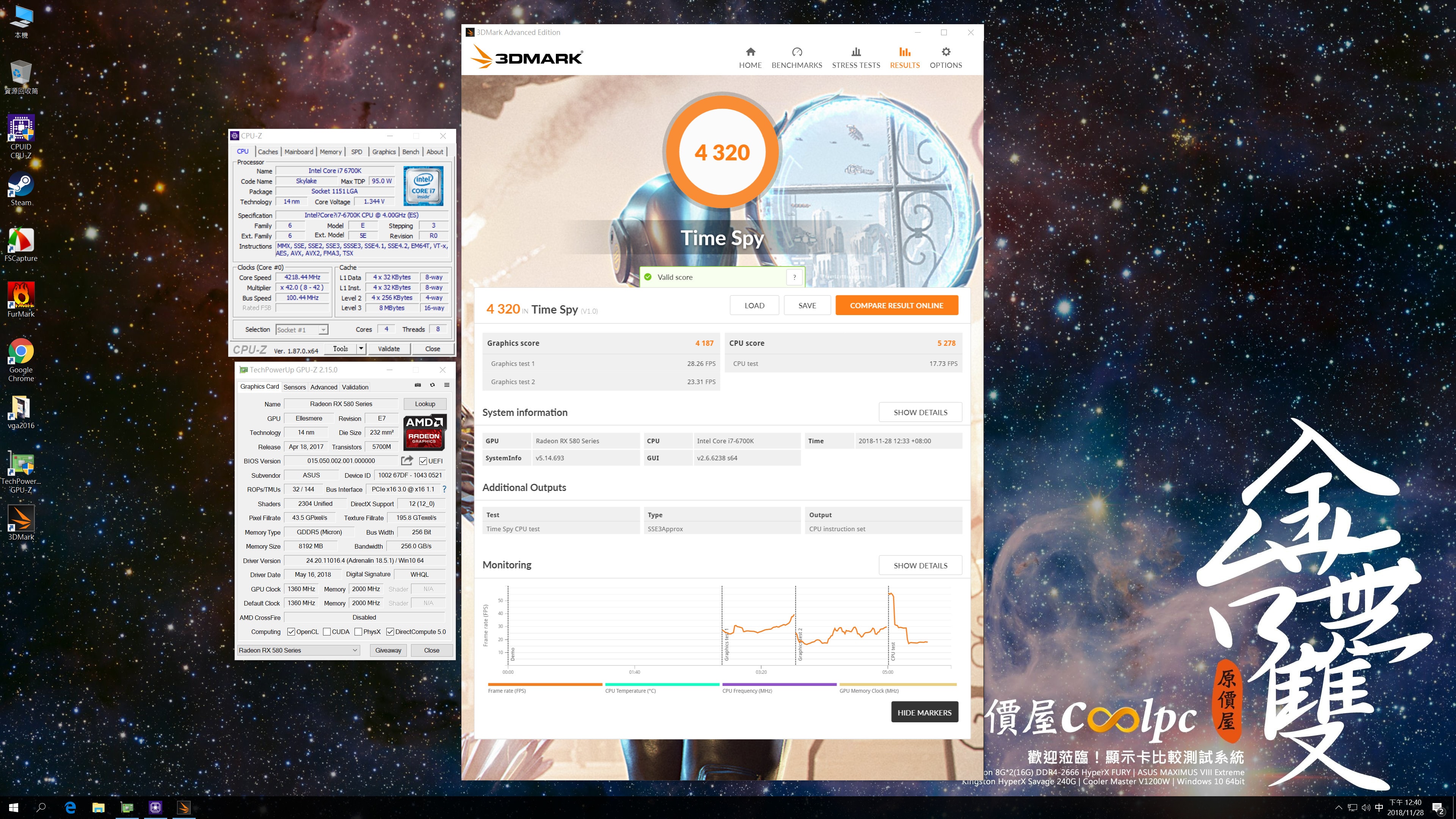Click the Bus Interface question mark
The height and width of the screenshot is (819, 1456).
pyautogui.click(x=444, y=490)
